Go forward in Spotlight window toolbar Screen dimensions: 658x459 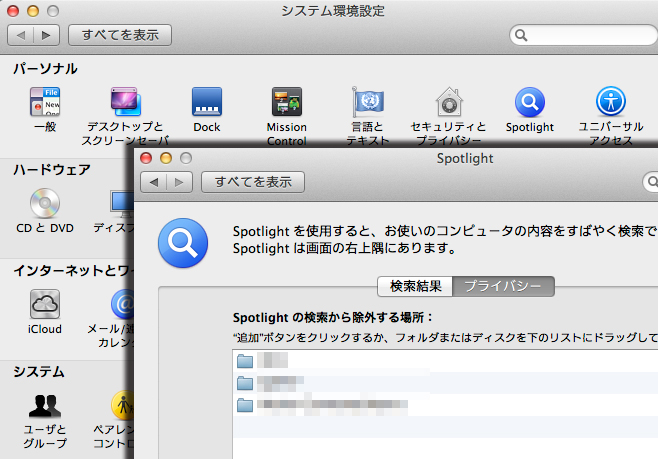pyautogui.click(x=179, y=182)
